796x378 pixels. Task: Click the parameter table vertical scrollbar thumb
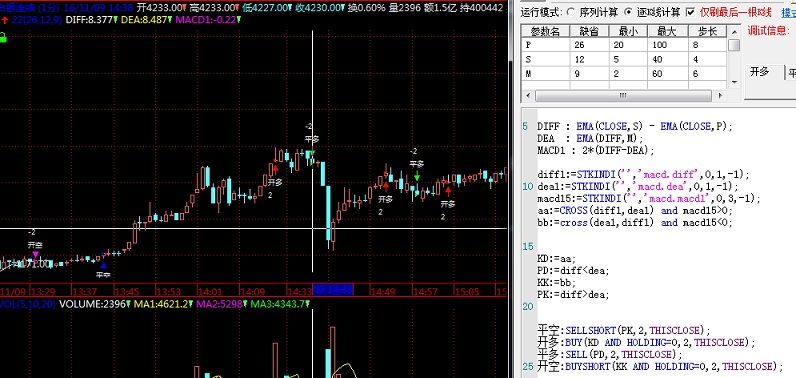pos(734,46)
